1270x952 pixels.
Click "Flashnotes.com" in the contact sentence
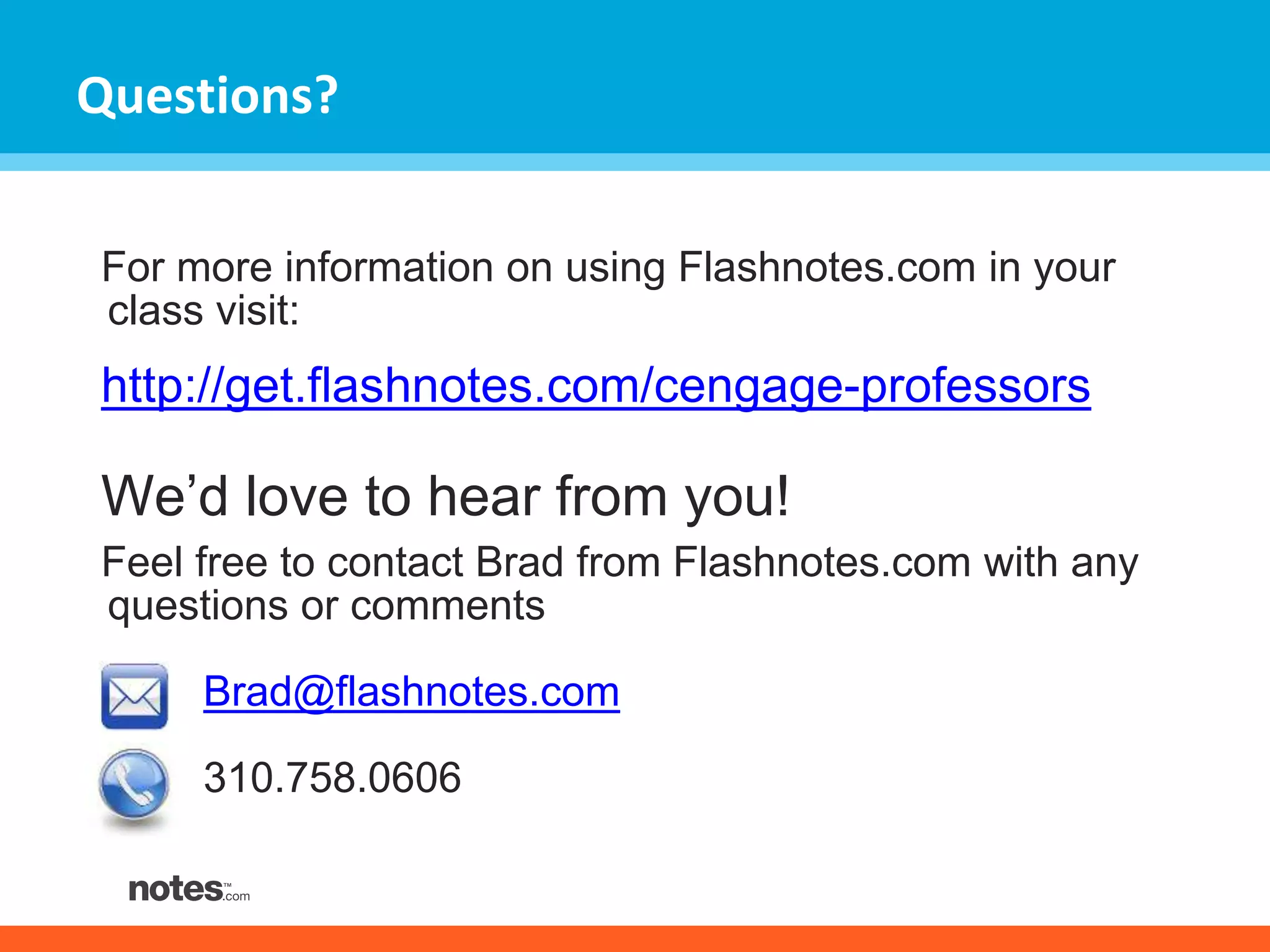pos(822,563)
